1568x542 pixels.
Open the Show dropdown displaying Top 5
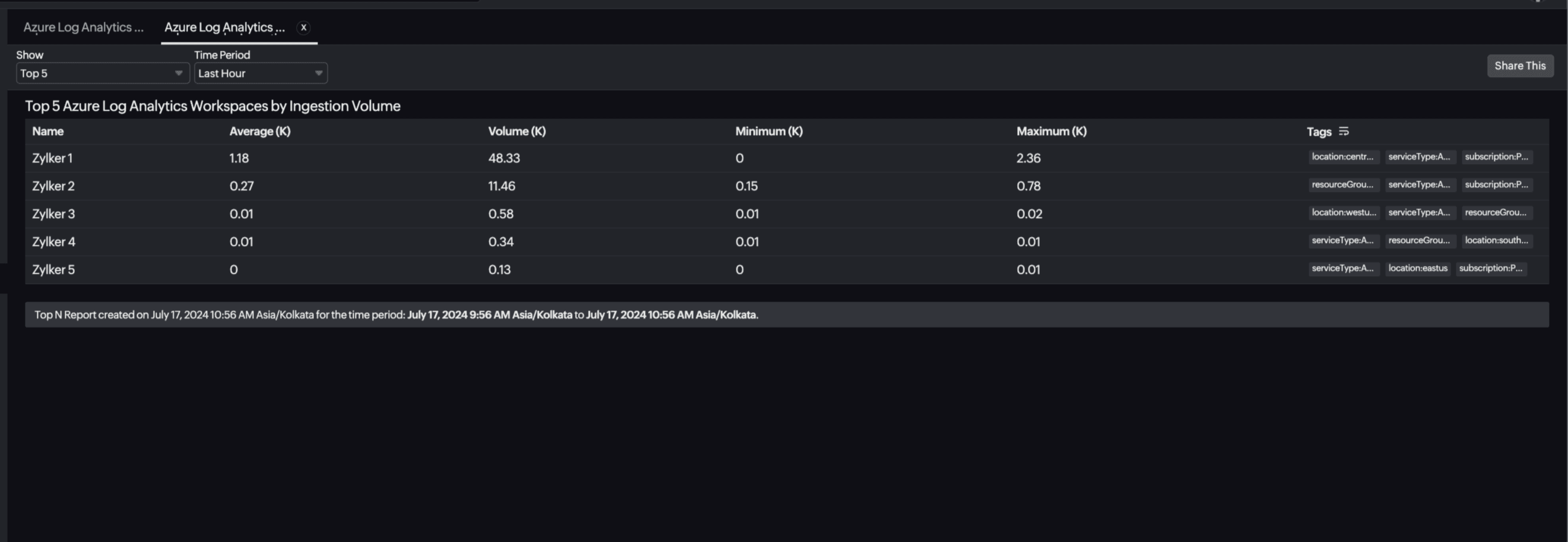pyautogui.click(x=101, y=73)
